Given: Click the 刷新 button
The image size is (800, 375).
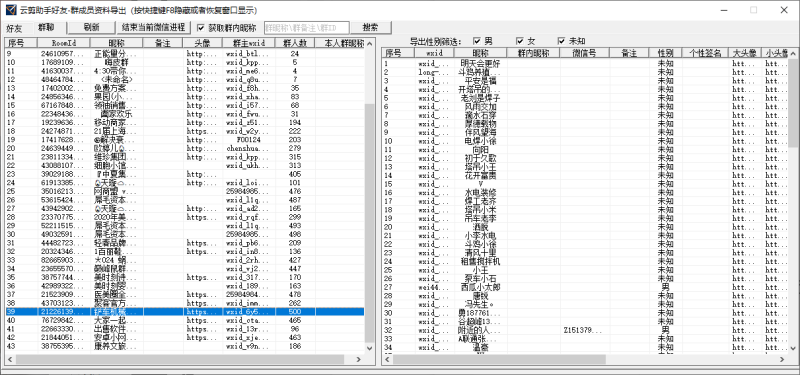Looking at the screenshot, I should click(x=92, y=27).
